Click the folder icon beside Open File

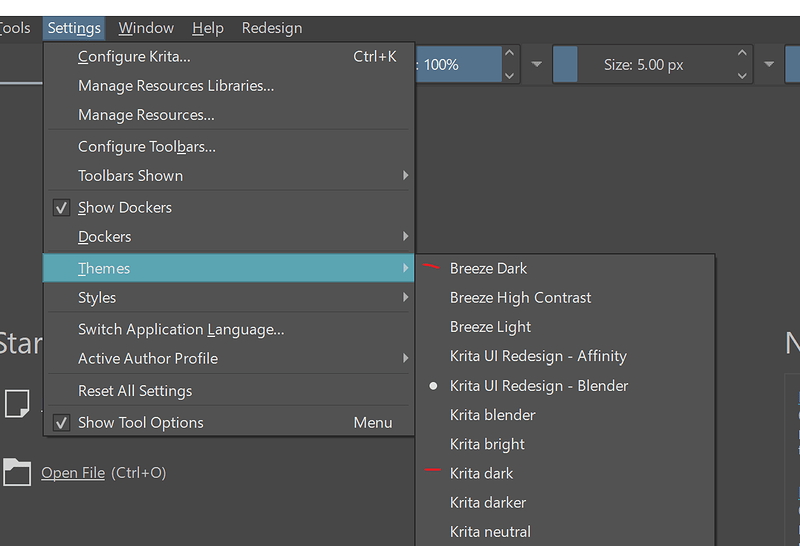pyautogui.click(x=17, y=471)
